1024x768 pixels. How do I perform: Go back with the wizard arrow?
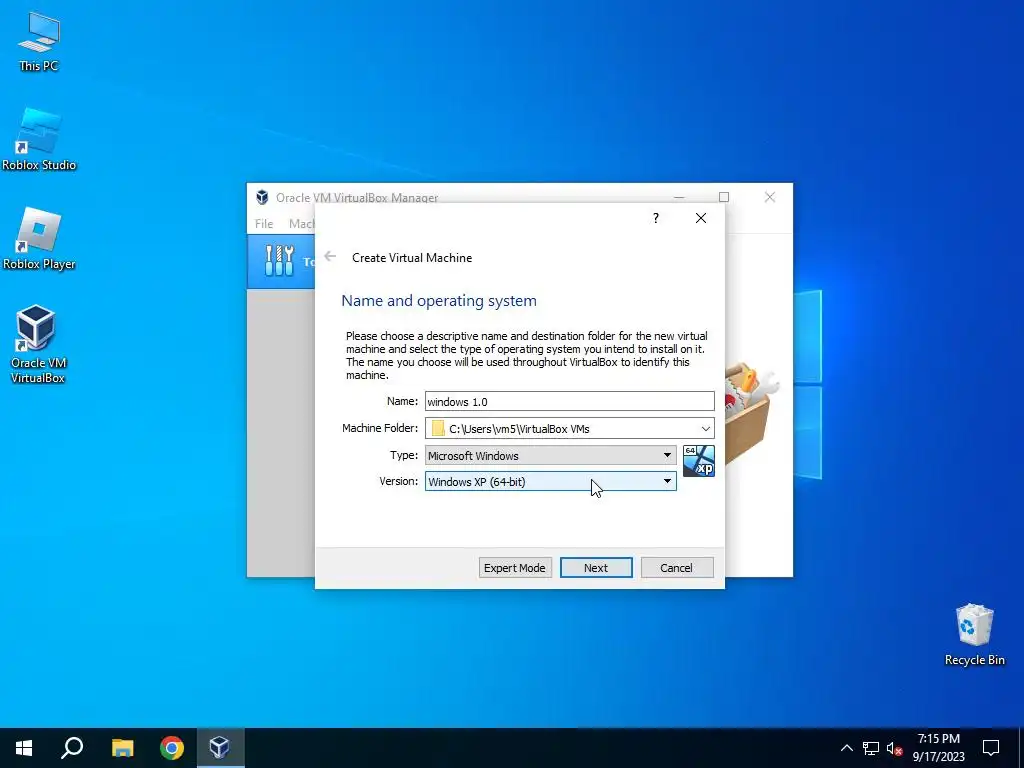330,257
